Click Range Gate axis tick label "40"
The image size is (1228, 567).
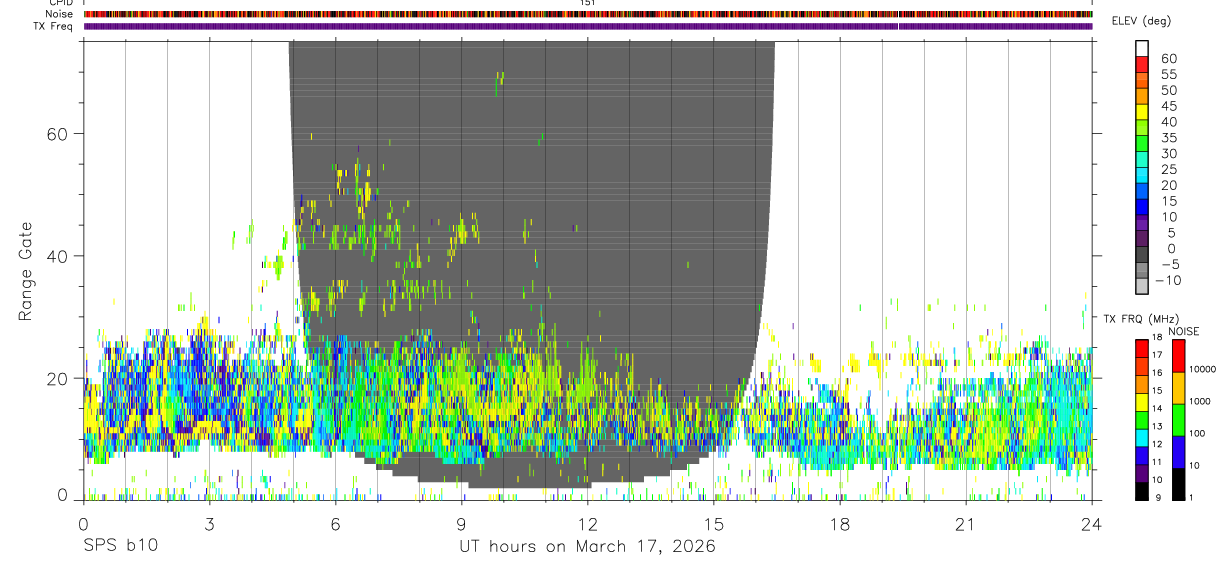point(56,256)
